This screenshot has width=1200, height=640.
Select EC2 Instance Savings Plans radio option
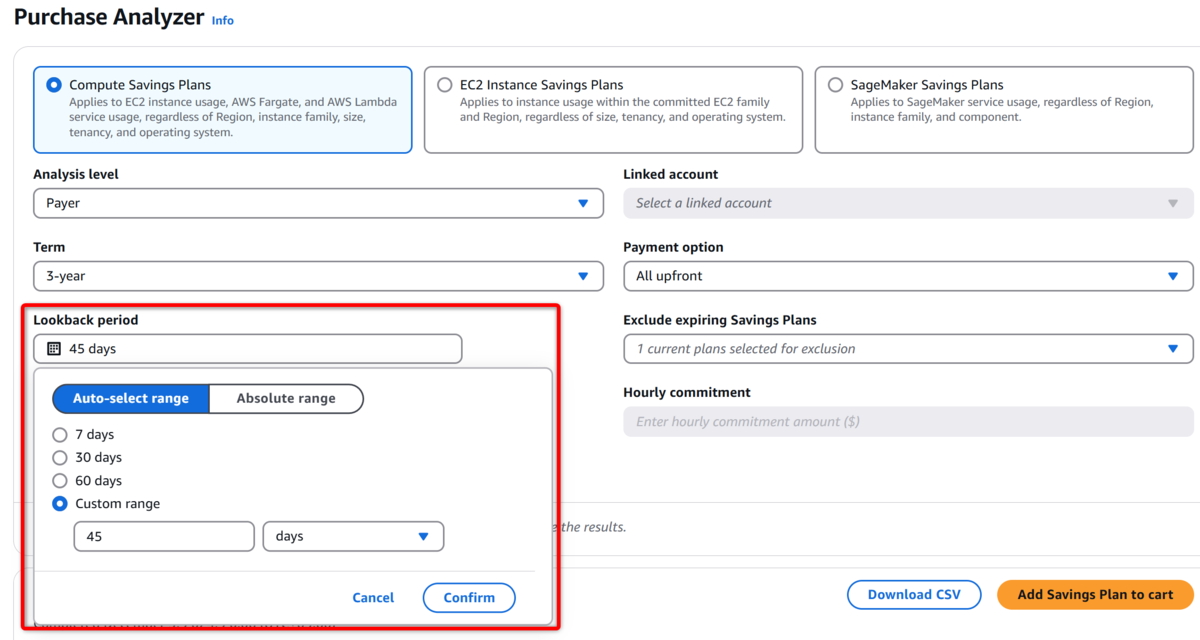445,85
